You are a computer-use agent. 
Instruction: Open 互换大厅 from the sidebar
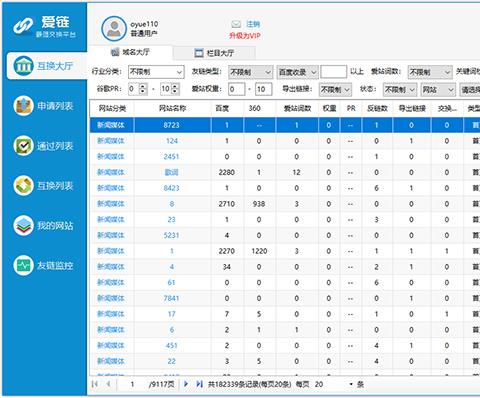pyautogui.click(x=47, y=66)
